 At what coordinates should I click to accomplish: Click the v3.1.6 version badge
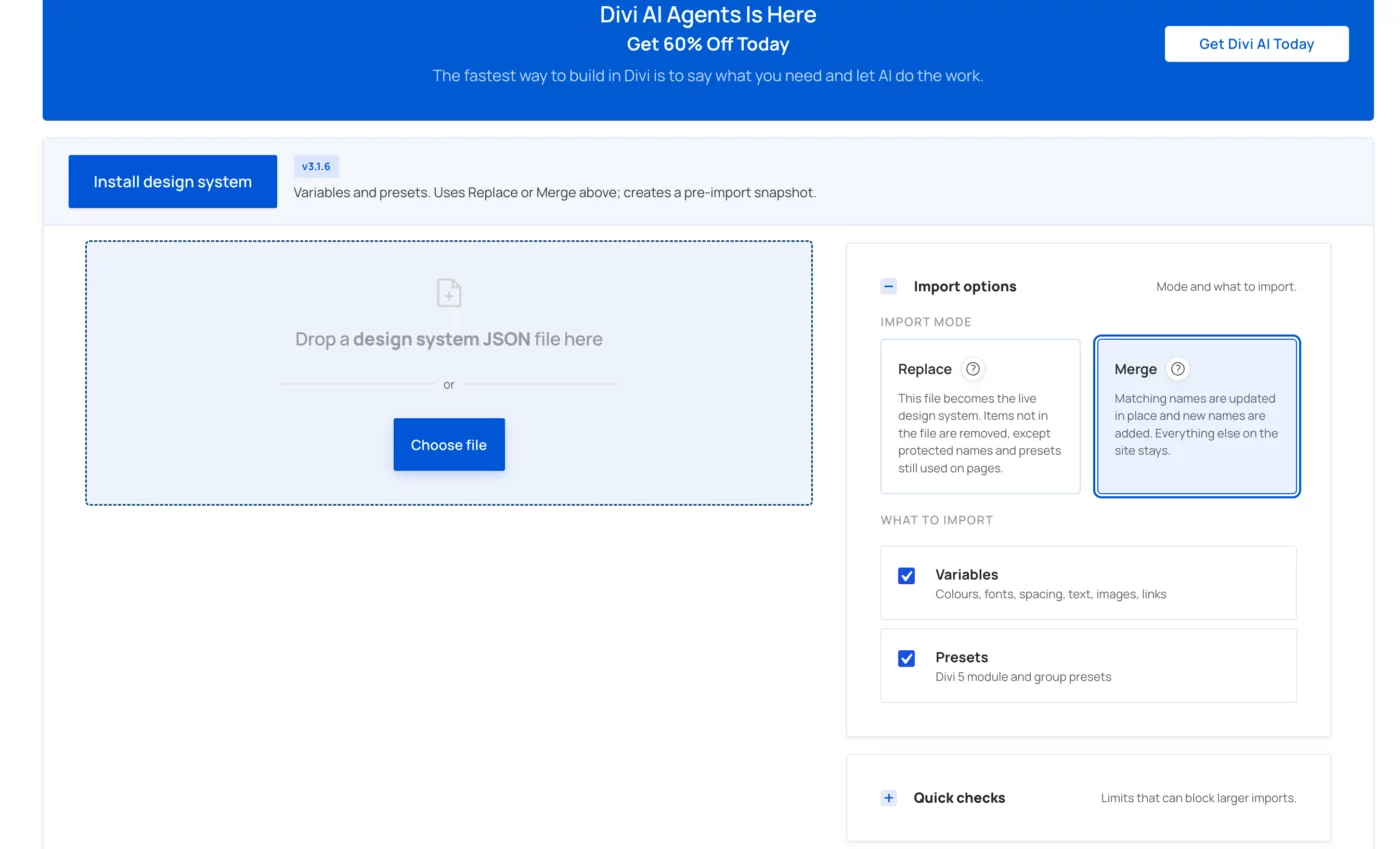click(x=316, y=167)
